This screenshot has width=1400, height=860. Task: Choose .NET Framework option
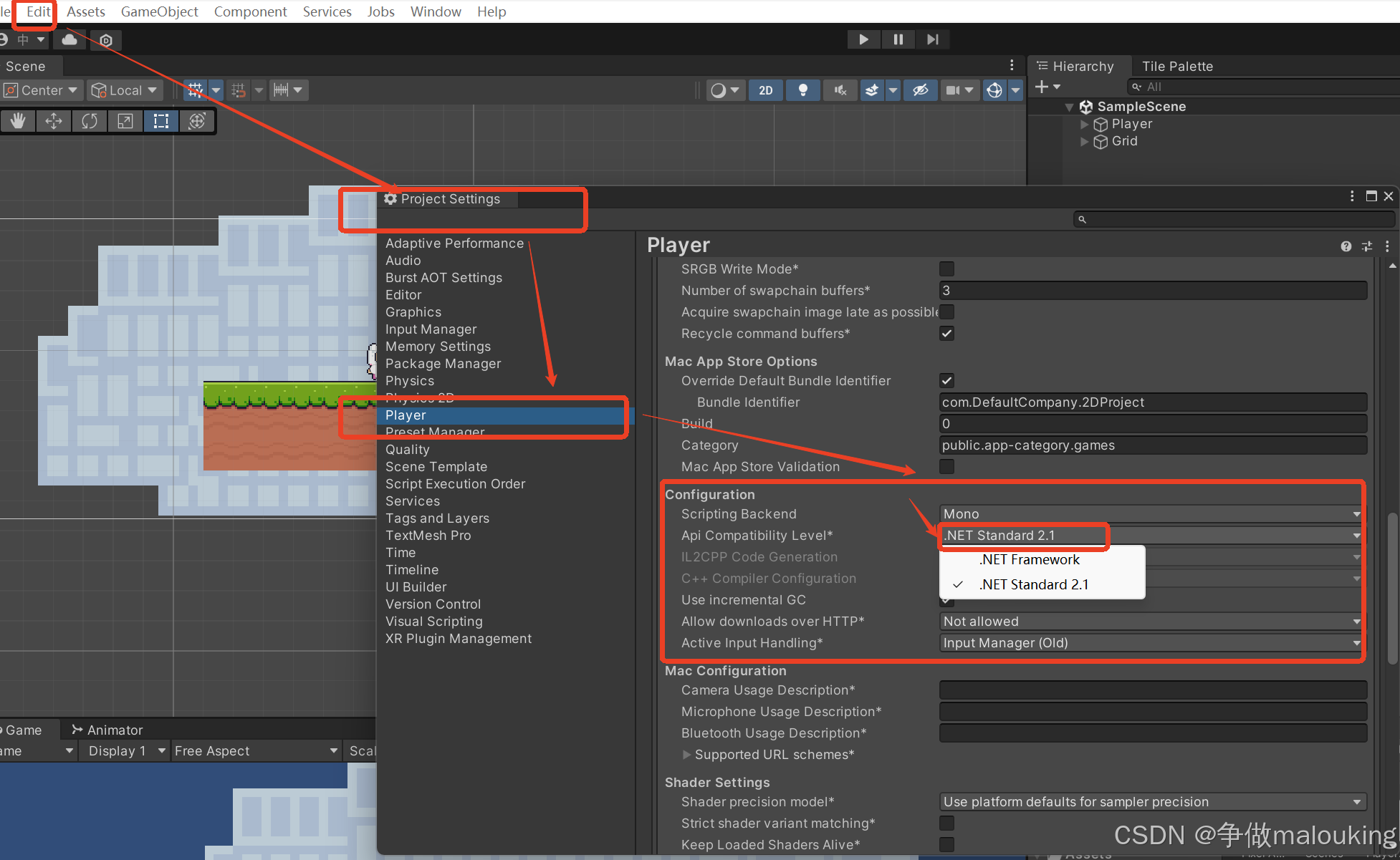1030,560
